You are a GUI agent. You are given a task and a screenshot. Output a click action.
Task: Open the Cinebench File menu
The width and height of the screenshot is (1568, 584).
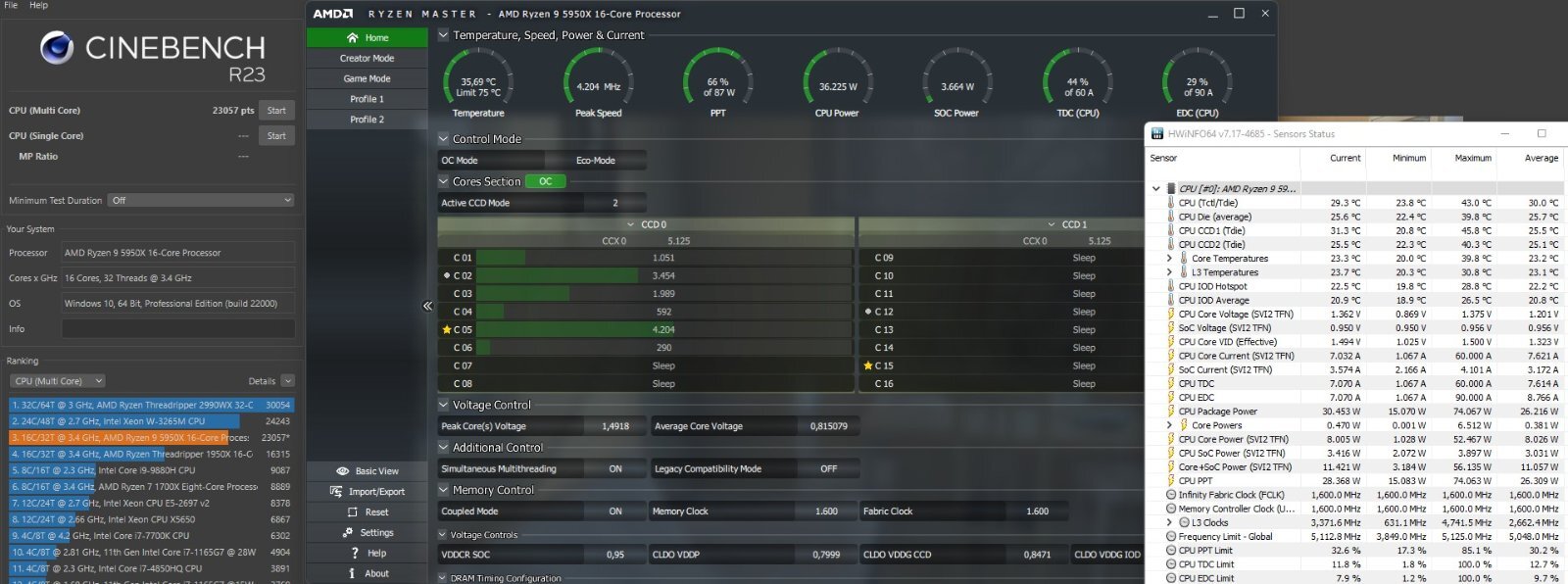tap(11, 5)
